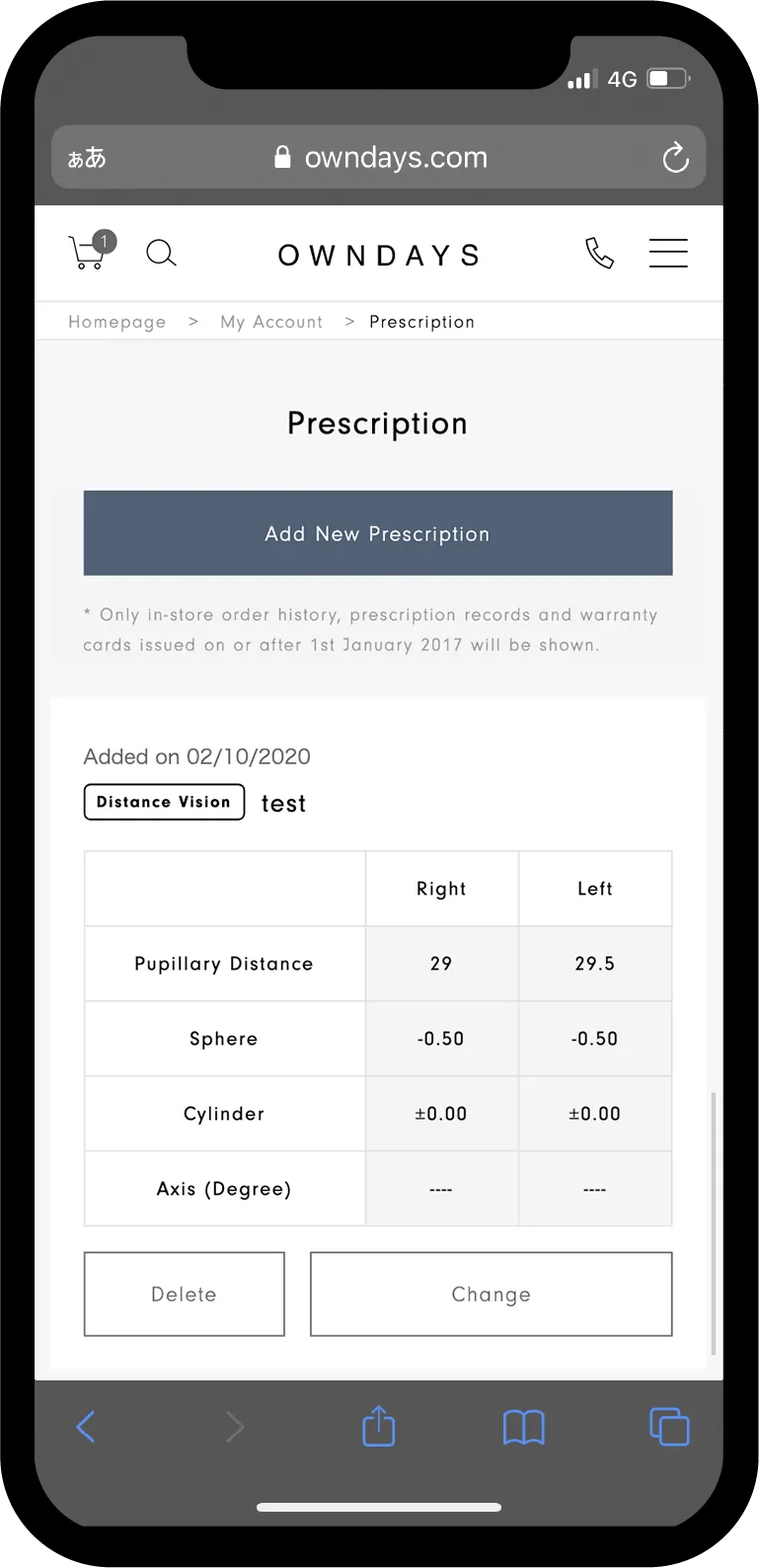Open Safari bookmarks book icon
The image size is (759, 1568).
tap(524, 1427)
